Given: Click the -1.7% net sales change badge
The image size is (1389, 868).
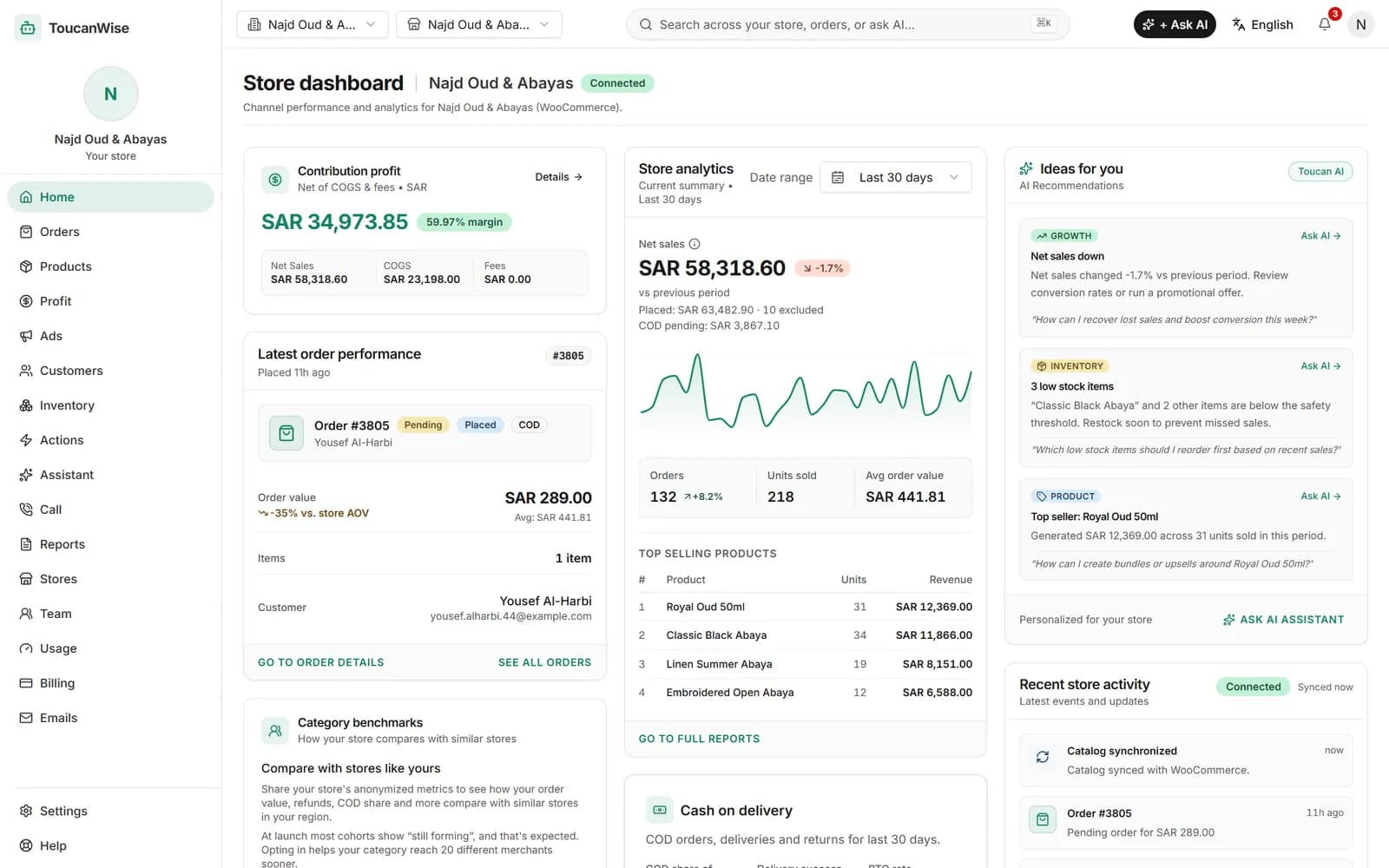Looking at the screenshot, I should pyautogui.click(x=823, y=268).
